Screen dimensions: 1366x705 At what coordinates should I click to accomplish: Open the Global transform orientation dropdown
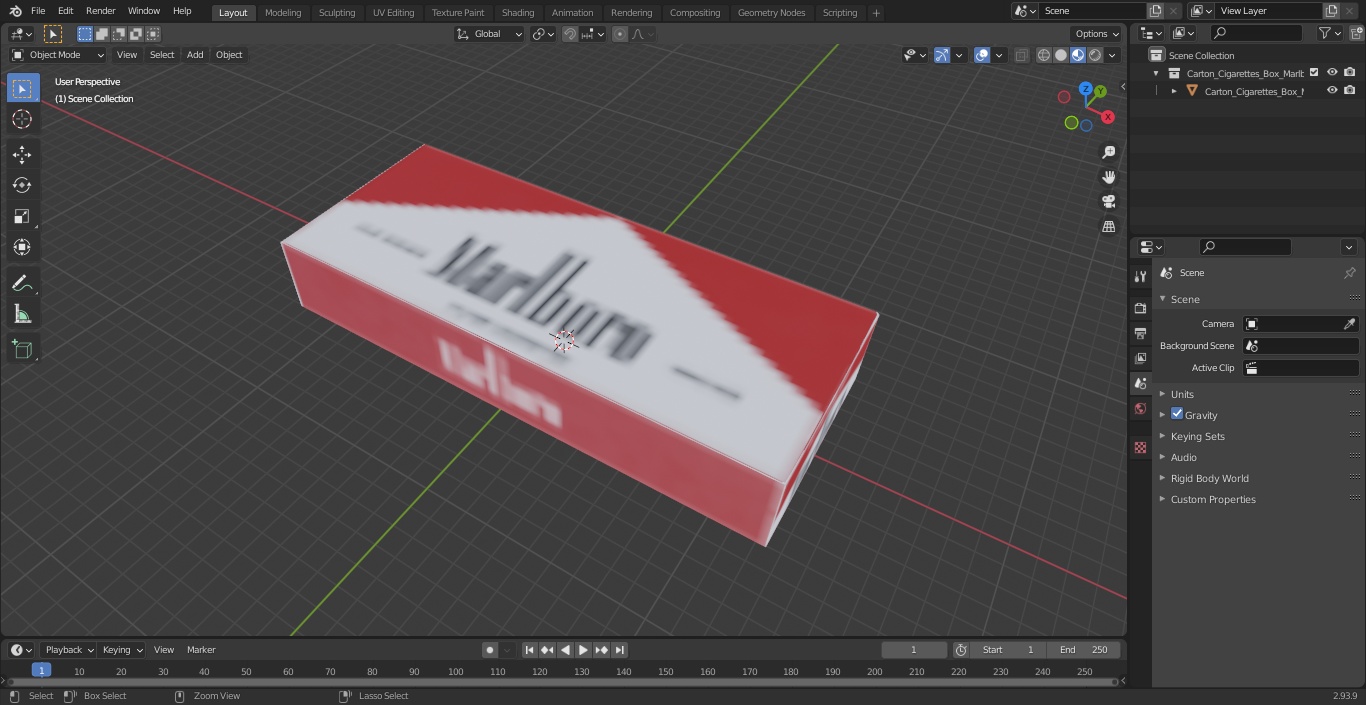click(x=490, y=34)
